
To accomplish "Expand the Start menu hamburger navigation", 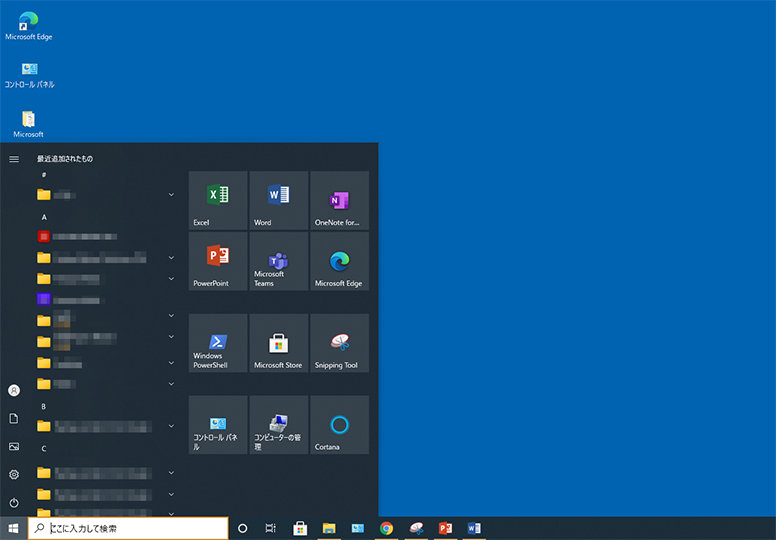I will pyautogui.click(x=14, y=159).
